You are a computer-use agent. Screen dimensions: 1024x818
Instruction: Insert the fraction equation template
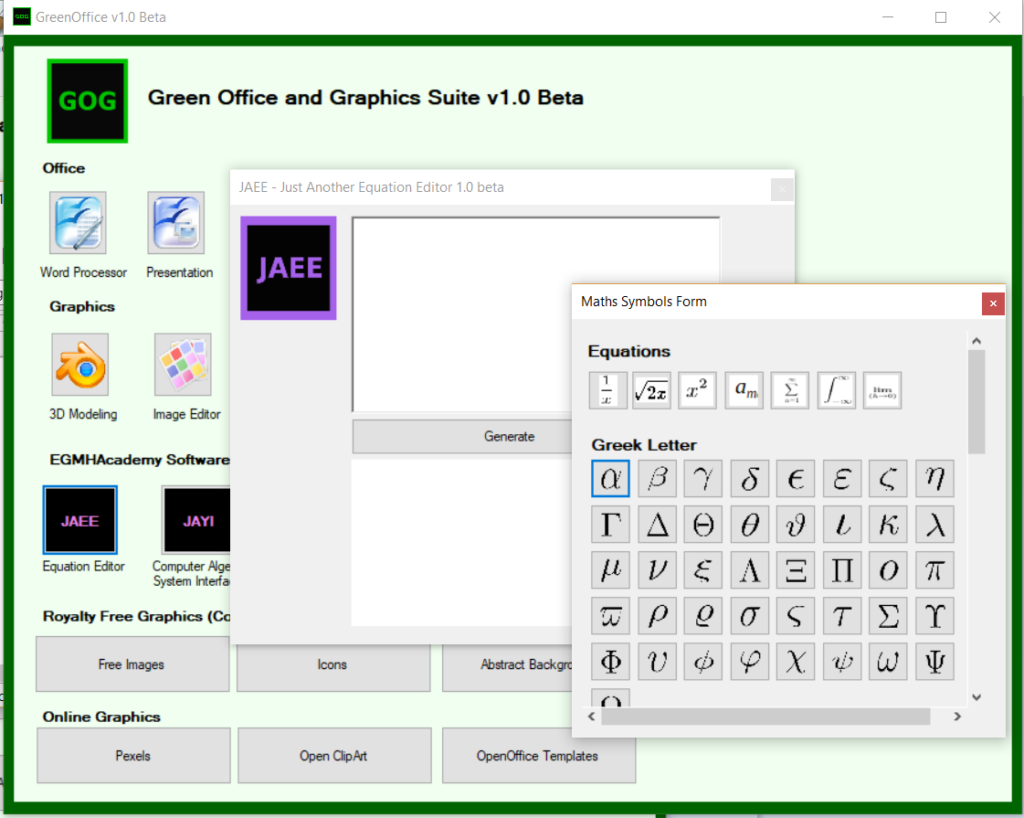point(607,390)
